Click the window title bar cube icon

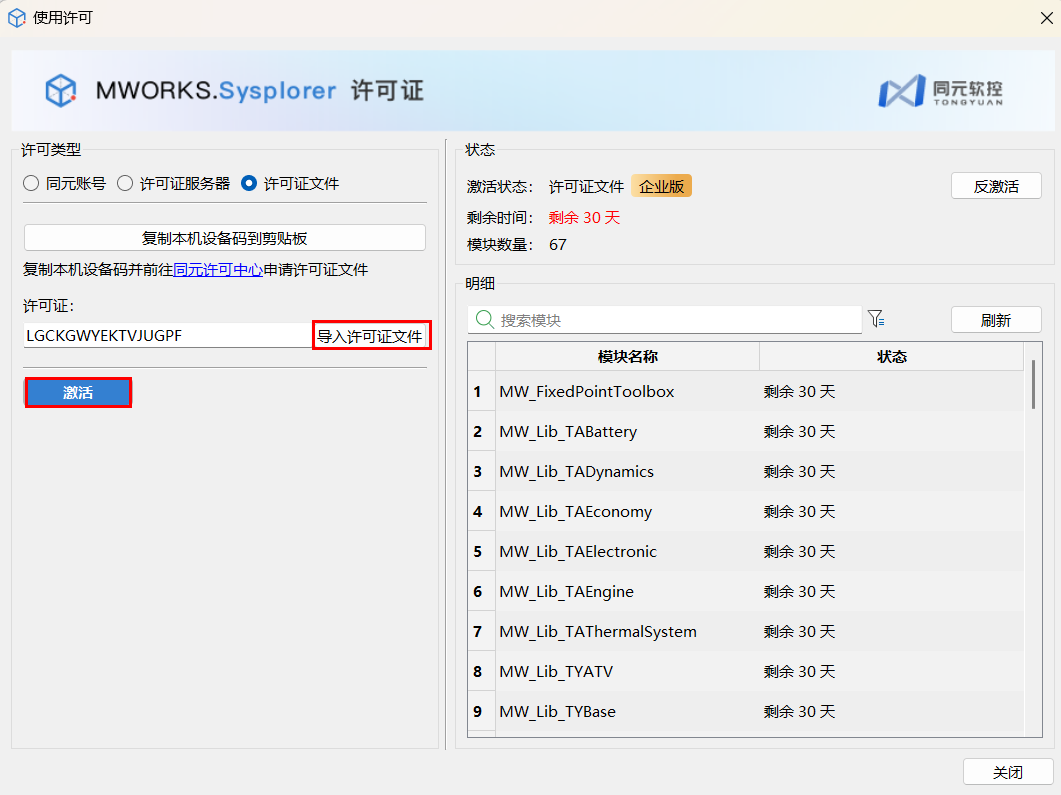click(17, 17)
